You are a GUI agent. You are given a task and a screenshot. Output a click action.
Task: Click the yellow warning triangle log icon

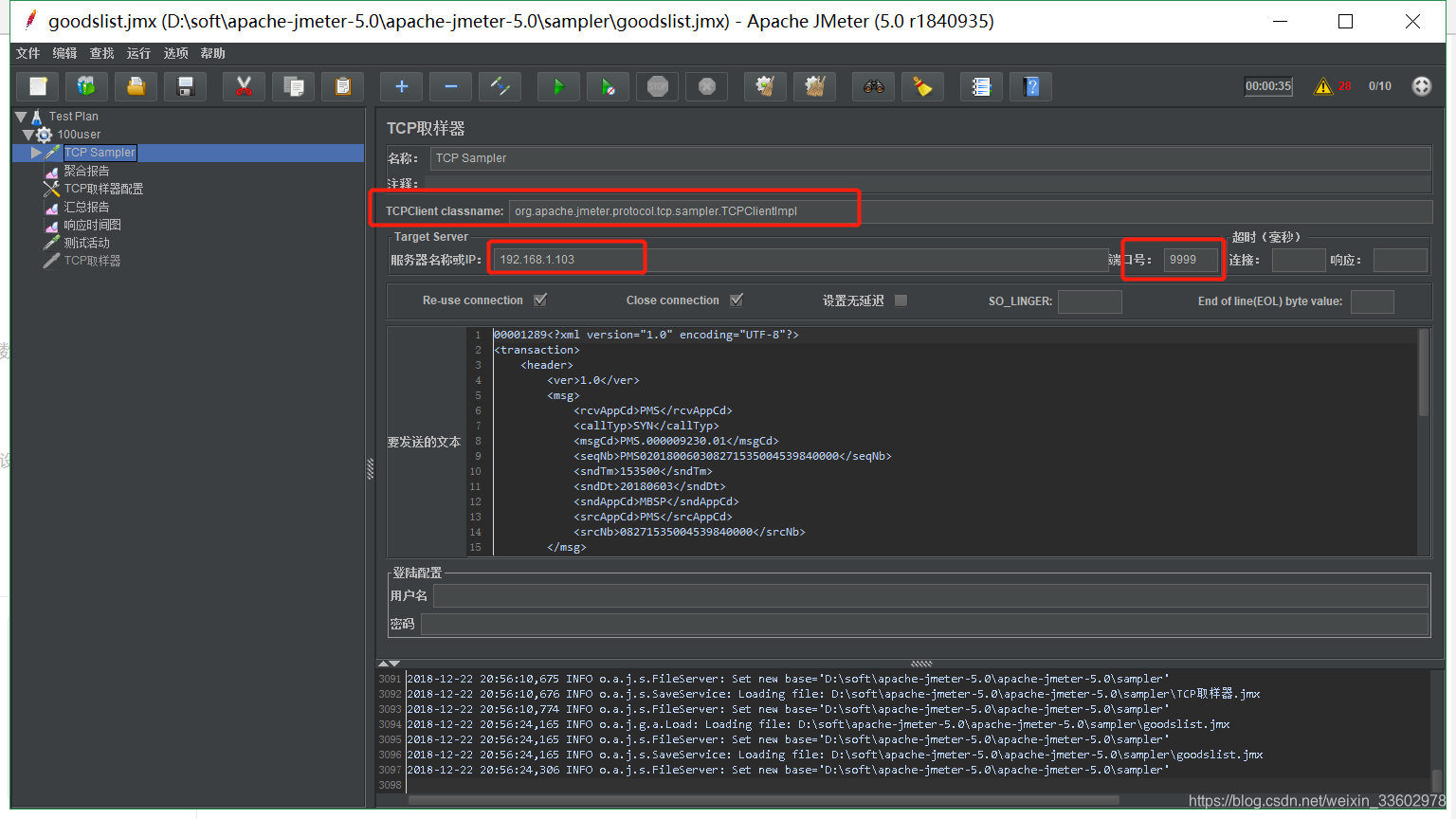tap(1323, 86)
